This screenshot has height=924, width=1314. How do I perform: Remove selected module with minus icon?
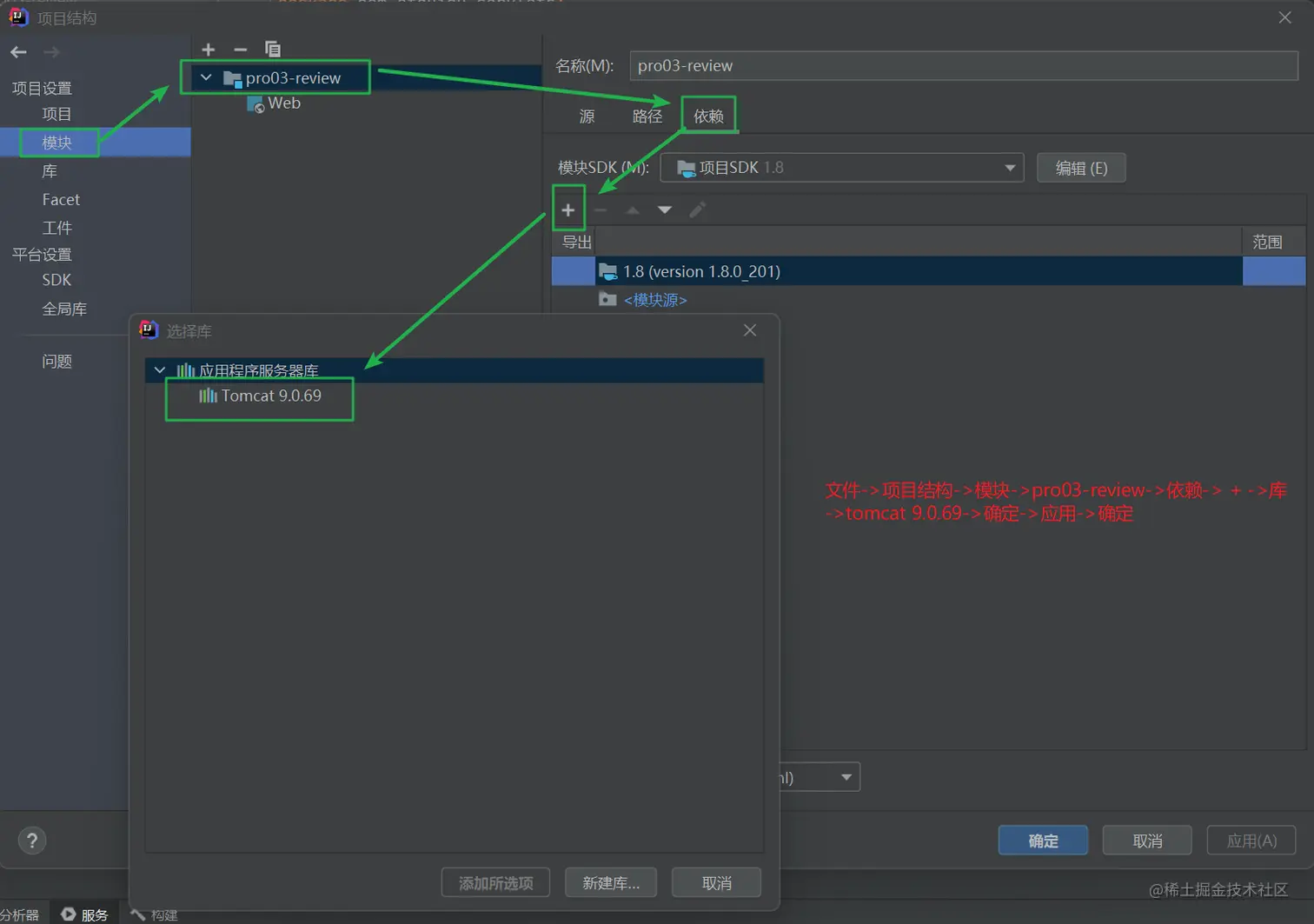tap(241, 50)
